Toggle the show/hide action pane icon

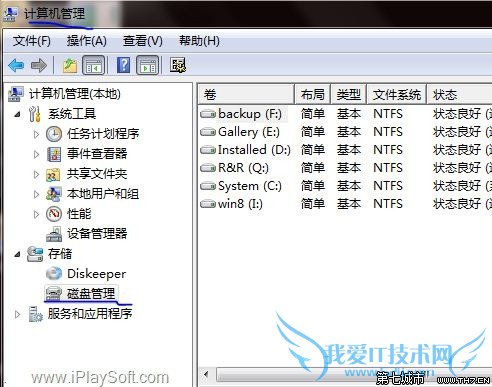pos(147,65)
